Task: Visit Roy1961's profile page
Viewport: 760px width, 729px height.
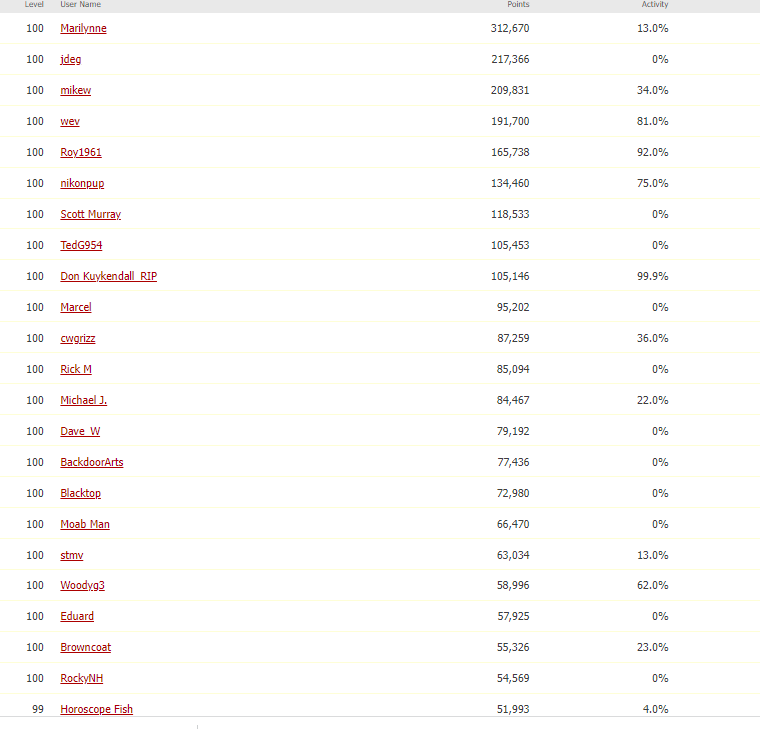Action: tap(81, 152)
